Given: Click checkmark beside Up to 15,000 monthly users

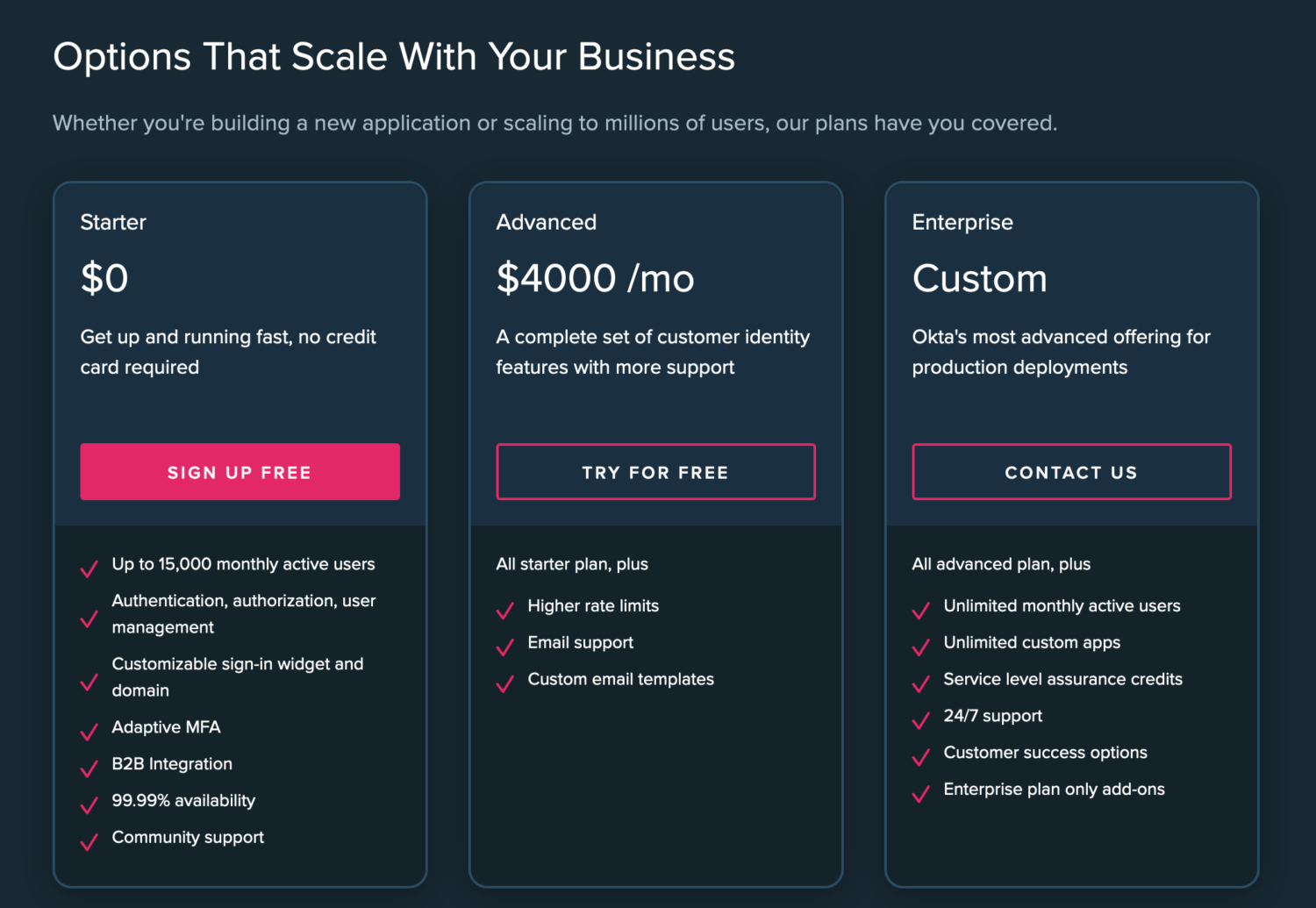Looking at the screenshot, I should [89, 568].
